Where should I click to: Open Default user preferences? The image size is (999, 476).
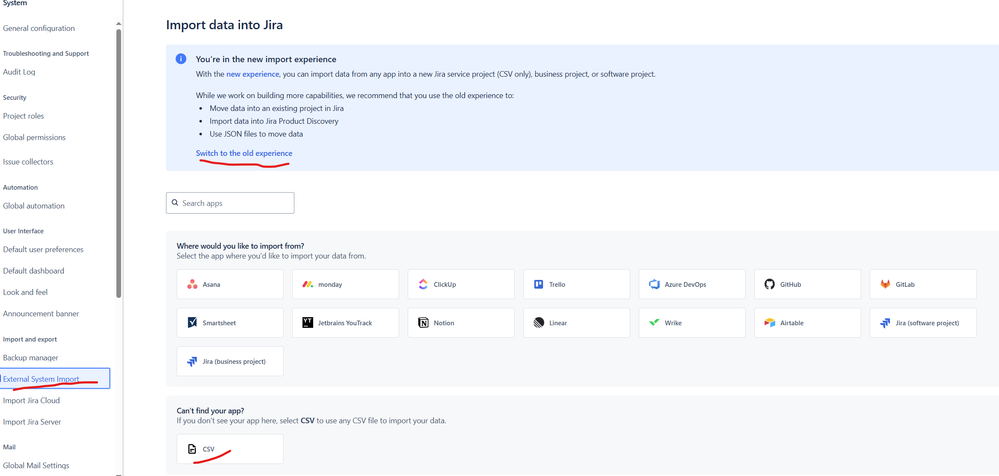(43, 250)
